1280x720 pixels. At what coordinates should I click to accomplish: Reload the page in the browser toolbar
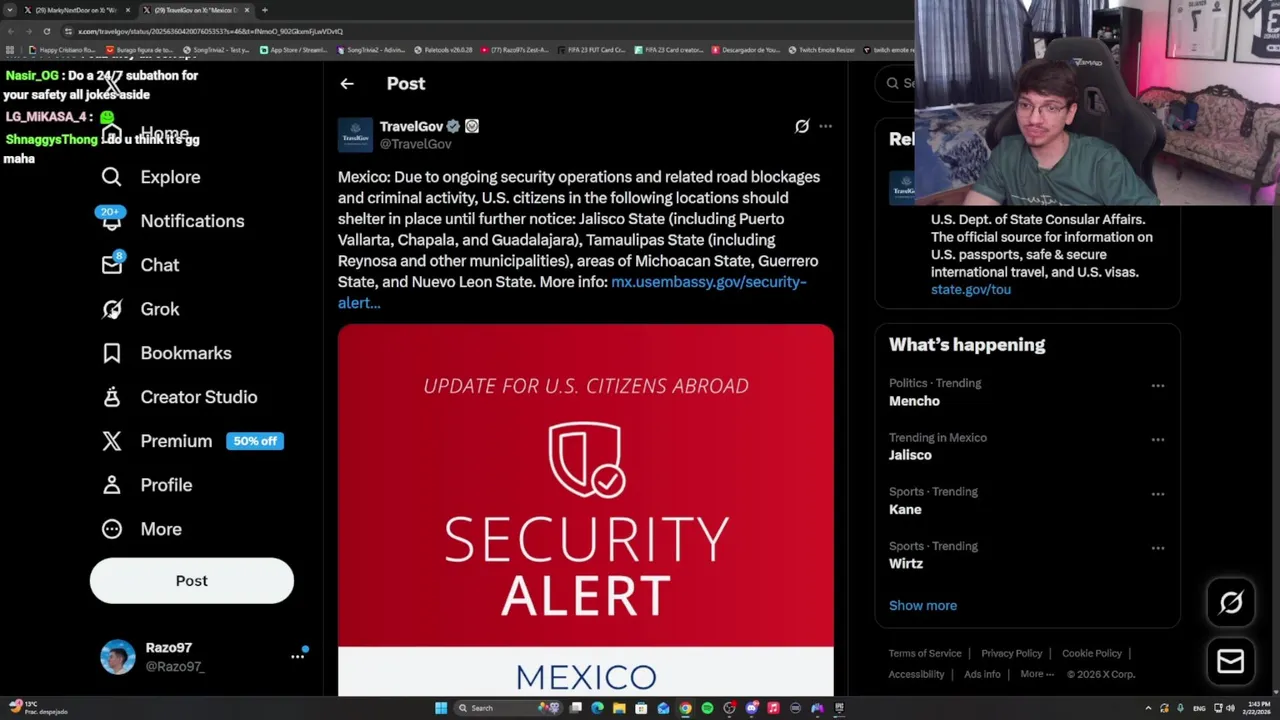[46, 31]
